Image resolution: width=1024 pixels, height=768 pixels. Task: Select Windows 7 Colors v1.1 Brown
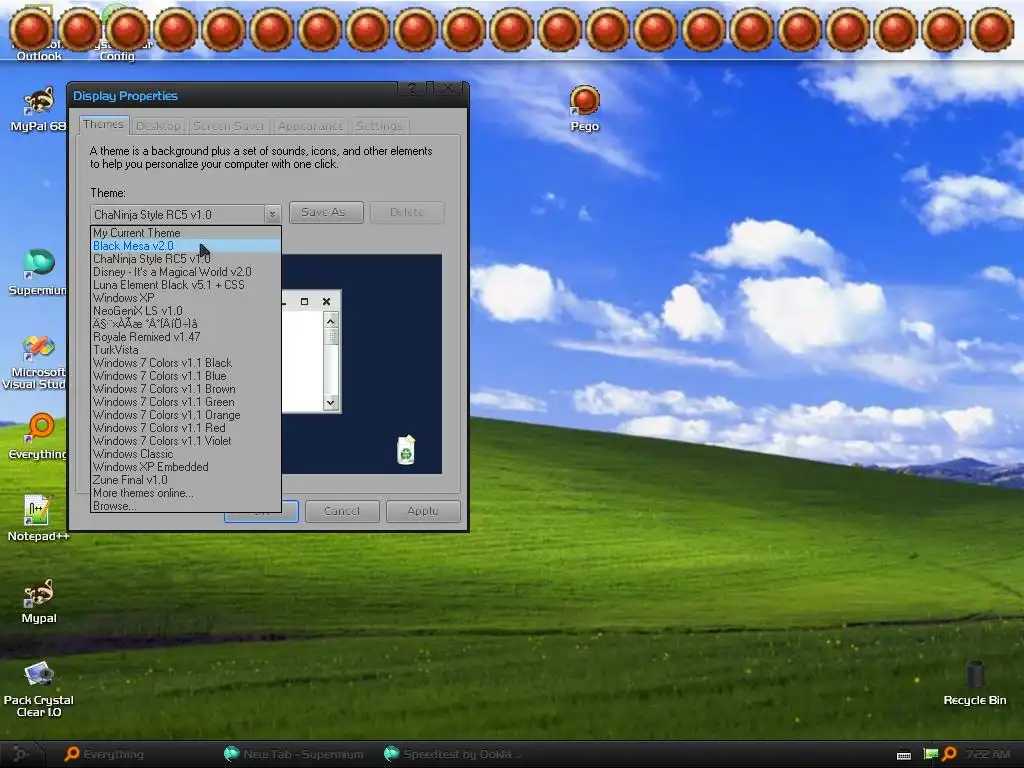click(x=185, y=389)
